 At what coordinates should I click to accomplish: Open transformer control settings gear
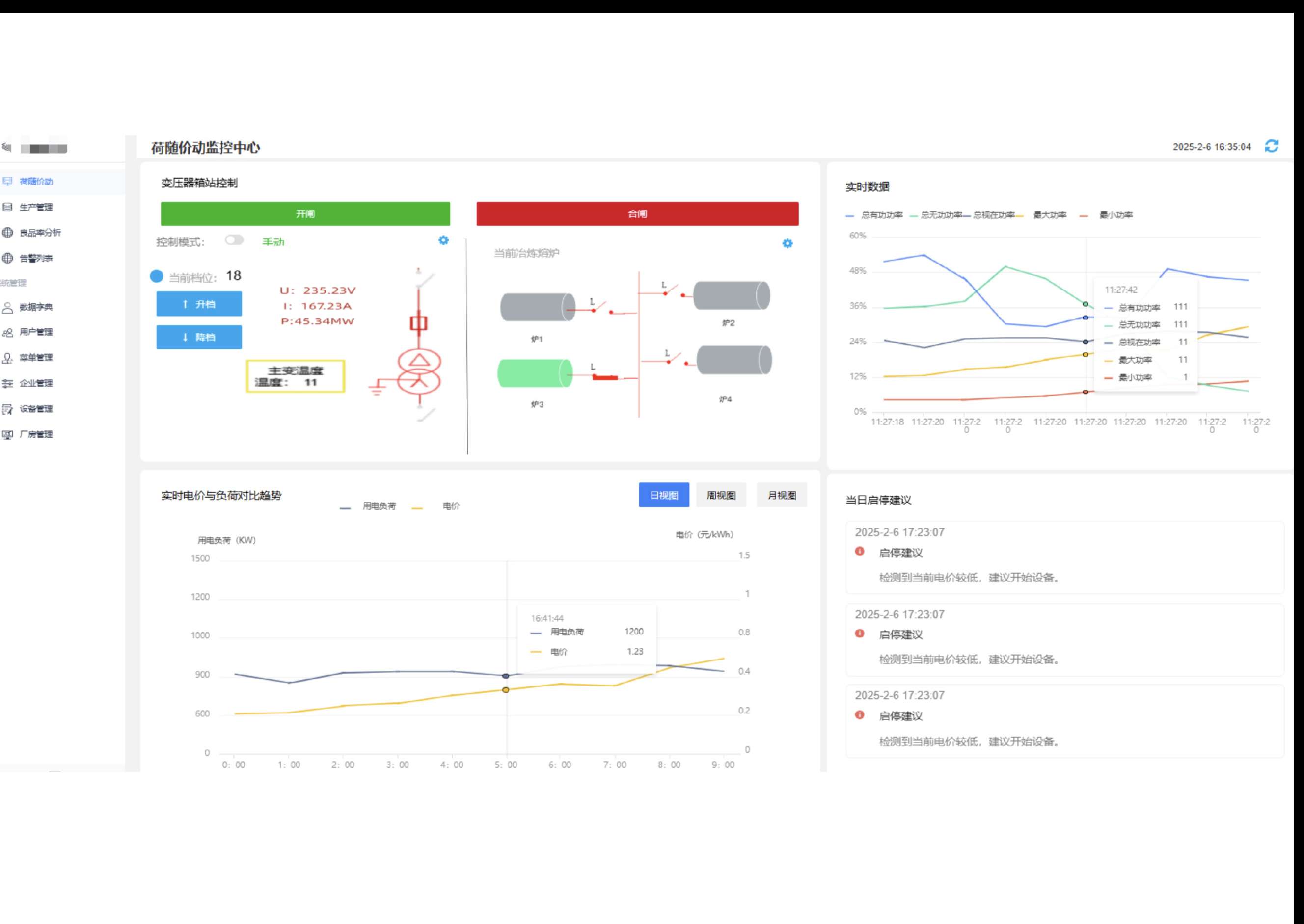[x=443, y=240]
